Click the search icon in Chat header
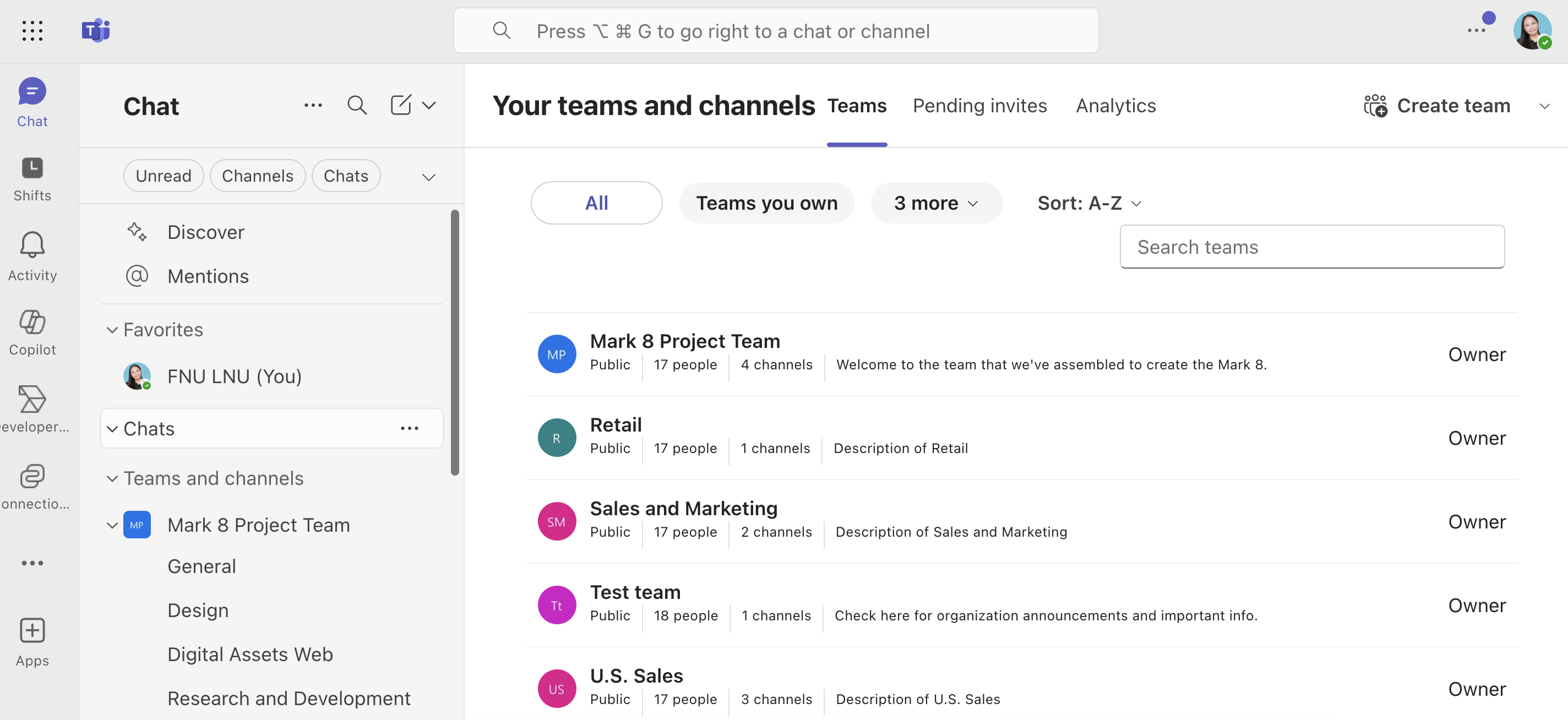Image resolution: width=1568 pixels, height=720 pixels. (357, 105)
